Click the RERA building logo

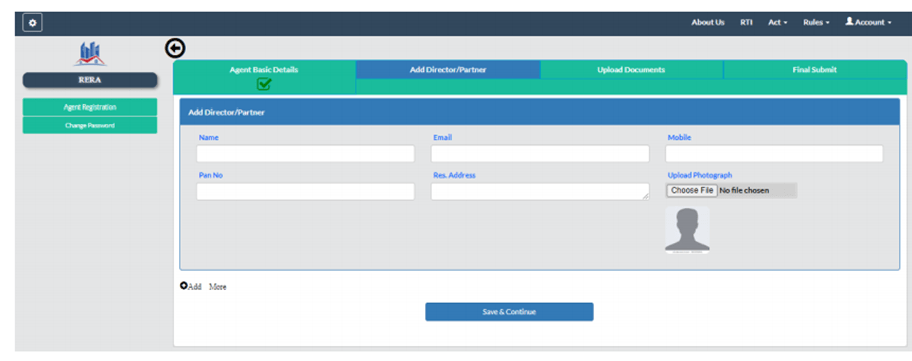pyautogui.click(x=90, y=54)
